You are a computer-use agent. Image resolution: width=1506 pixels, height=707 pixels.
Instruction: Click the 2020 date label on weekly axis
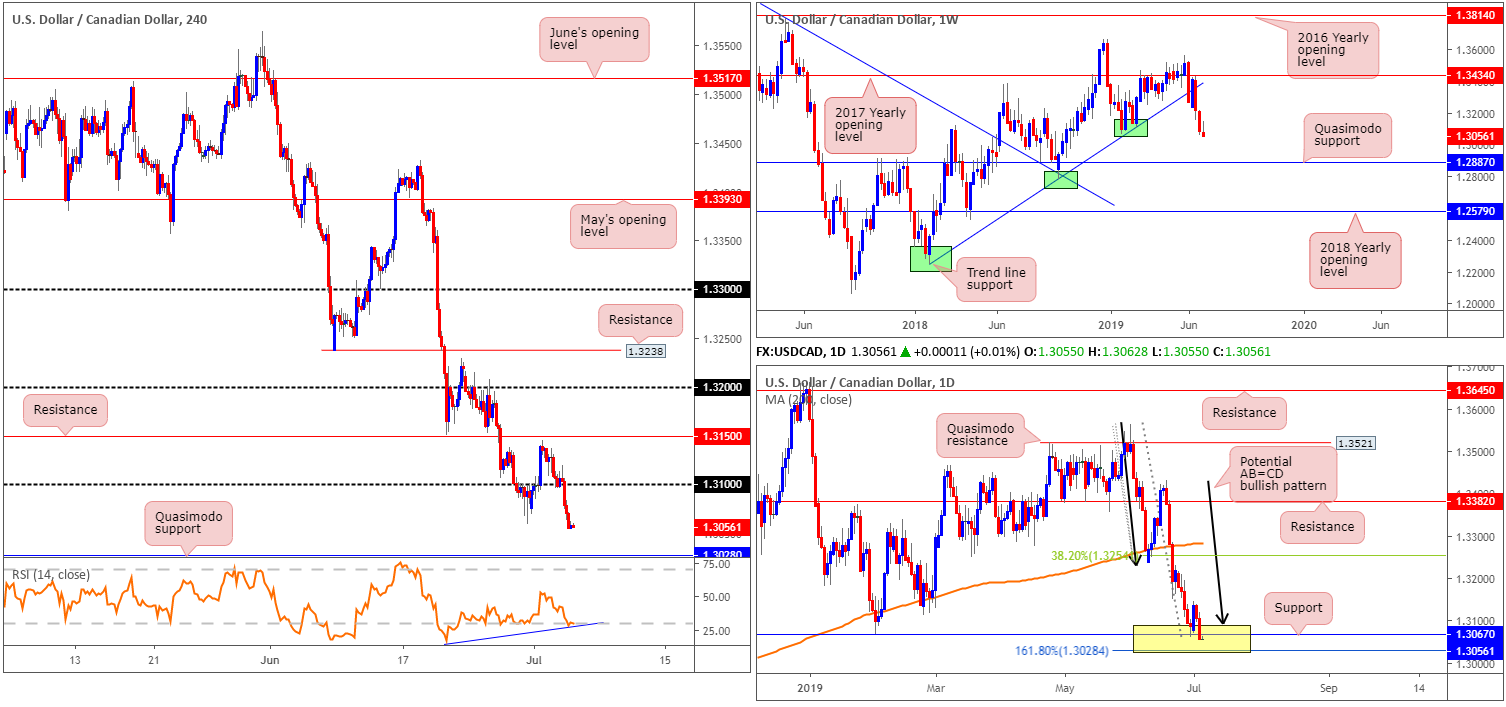click(1303, 325)
